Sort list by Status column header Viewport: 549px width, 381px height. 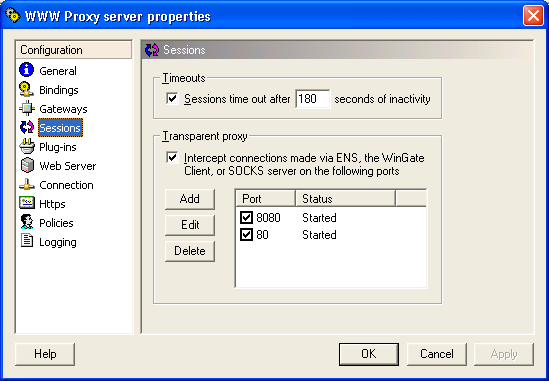tap(345, 199)
